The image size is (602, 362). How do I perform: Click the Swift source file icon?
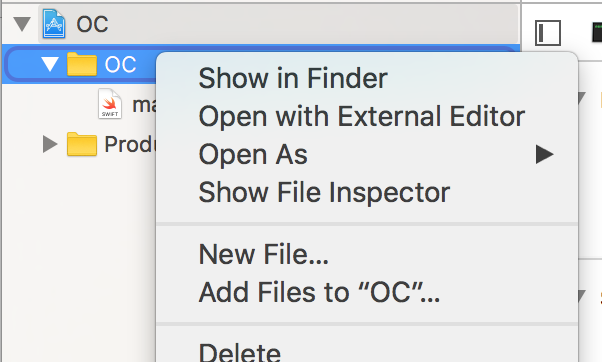point(110,104)
